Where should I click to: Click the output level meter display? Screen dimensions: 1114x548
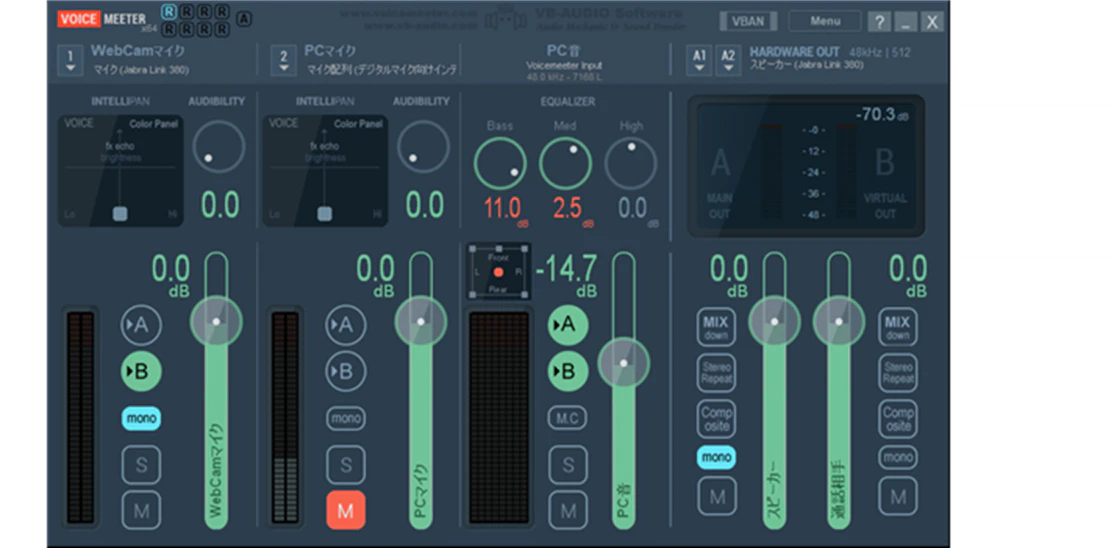[x=806, y=166]
